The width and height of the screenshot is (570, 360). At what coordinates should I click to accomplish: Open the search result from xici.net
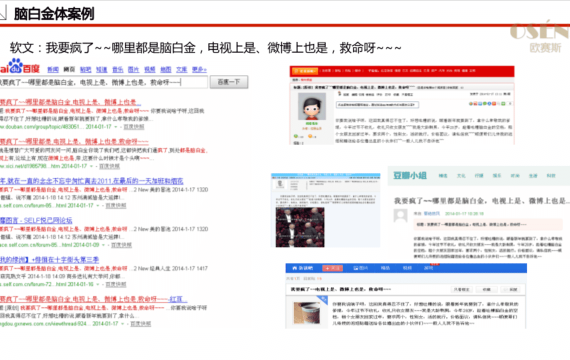tap(74, 141)
